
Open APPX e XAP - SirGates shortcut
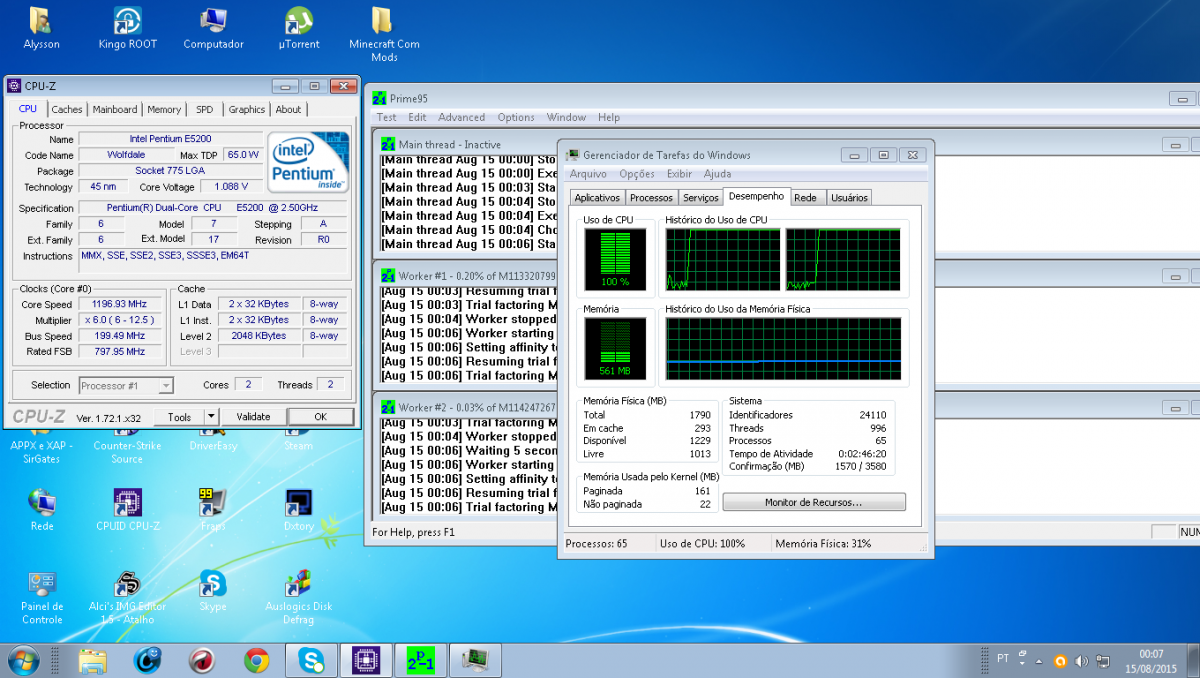pos(41,452)
